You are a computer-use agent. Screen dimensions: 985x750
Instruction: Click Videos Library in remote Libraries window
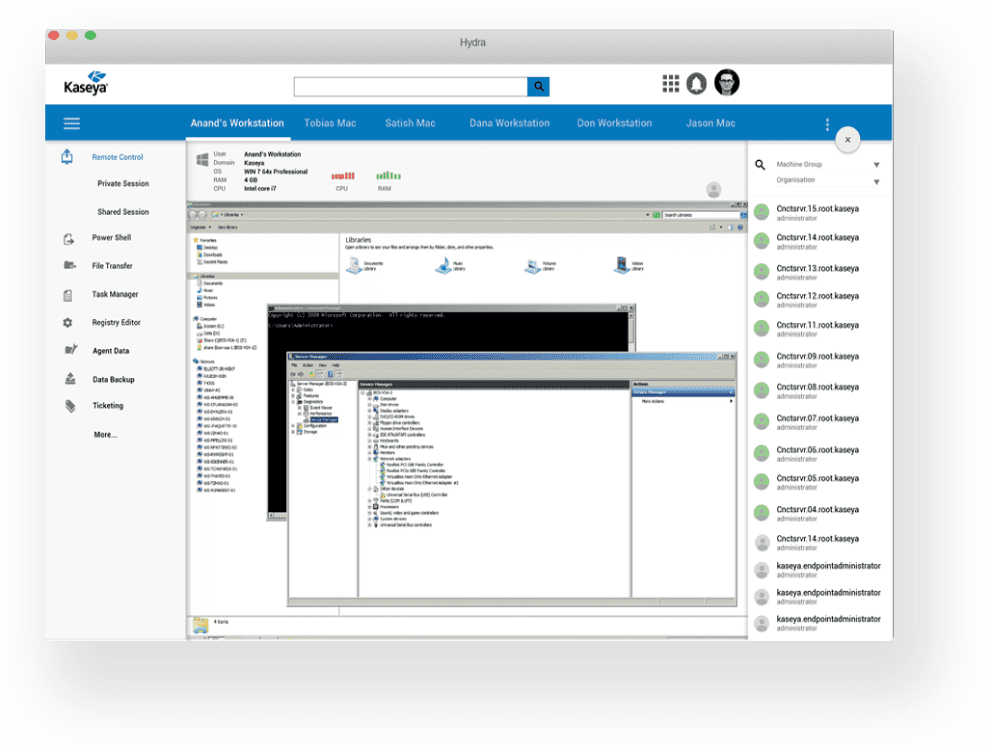point(629,264)
